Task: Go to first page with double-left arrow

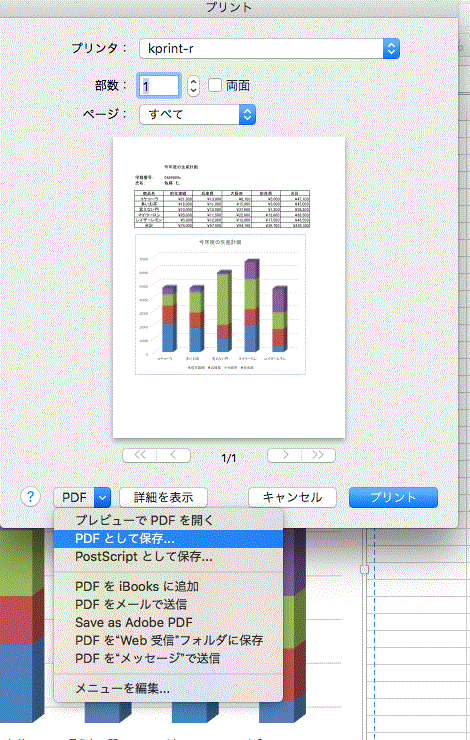Action: tap(140, 455)
